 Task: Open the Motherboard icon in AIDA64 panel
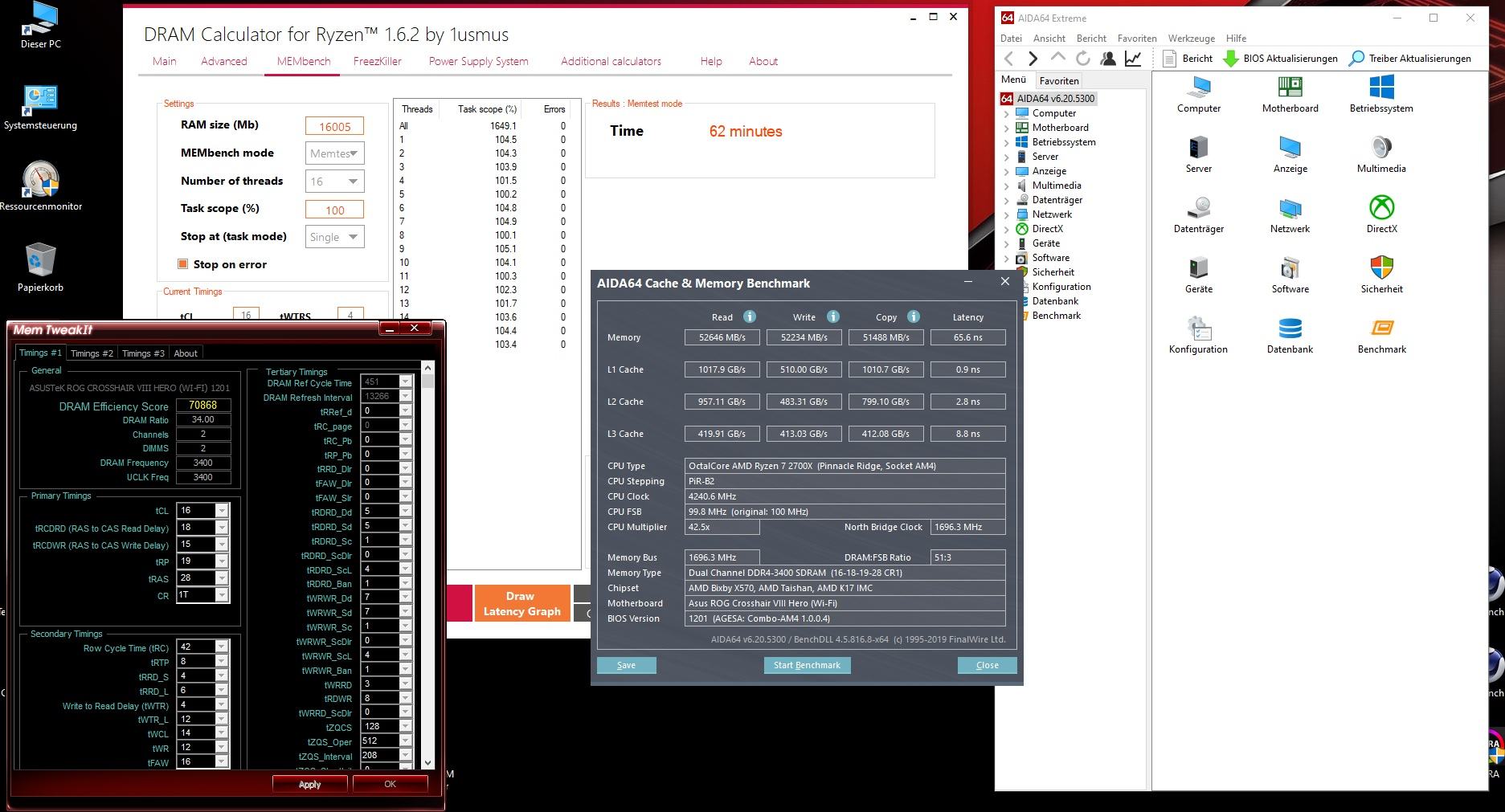point(1290,95)
